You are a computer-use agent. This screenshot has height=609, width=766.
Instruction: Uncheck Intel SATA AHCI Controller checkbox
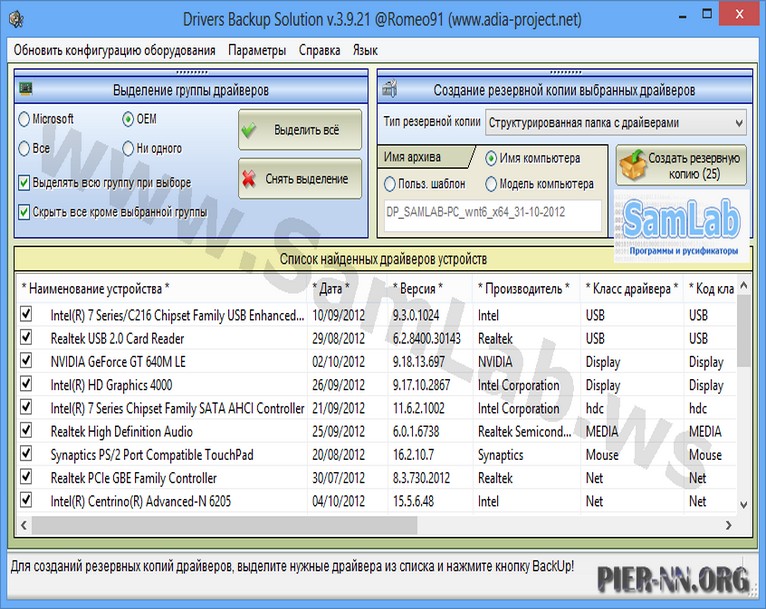(26, 407)
